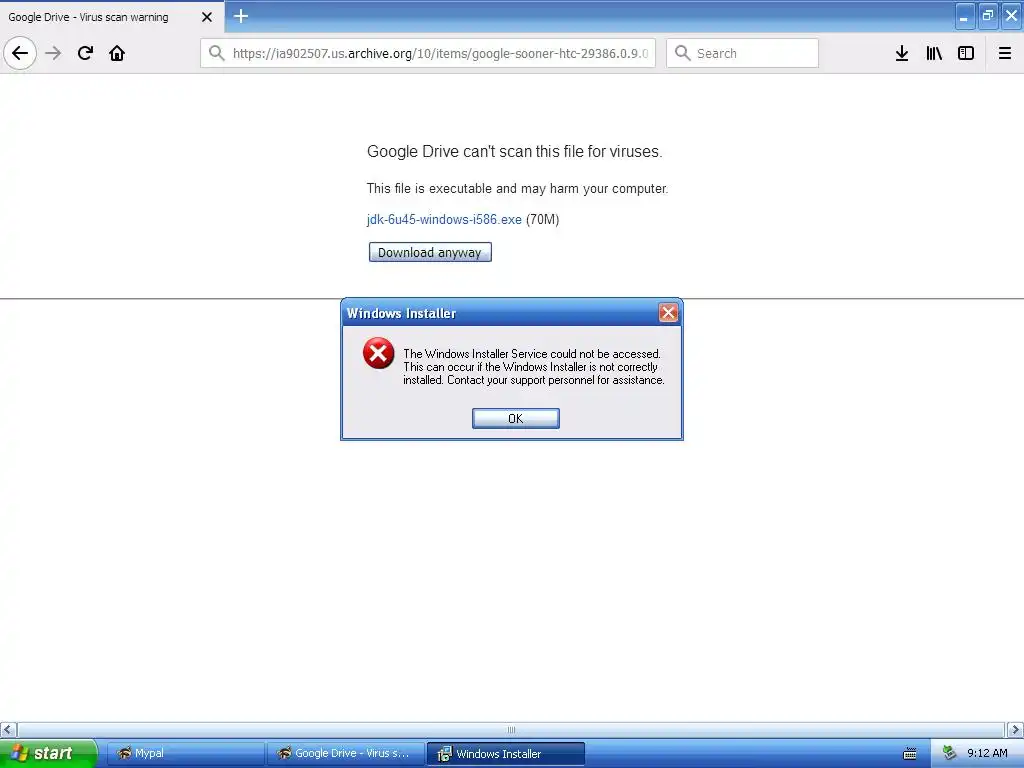Open the jdk-6u45-windows-i586.exe link
The image size is (1024, 768).
pos(444,219)
